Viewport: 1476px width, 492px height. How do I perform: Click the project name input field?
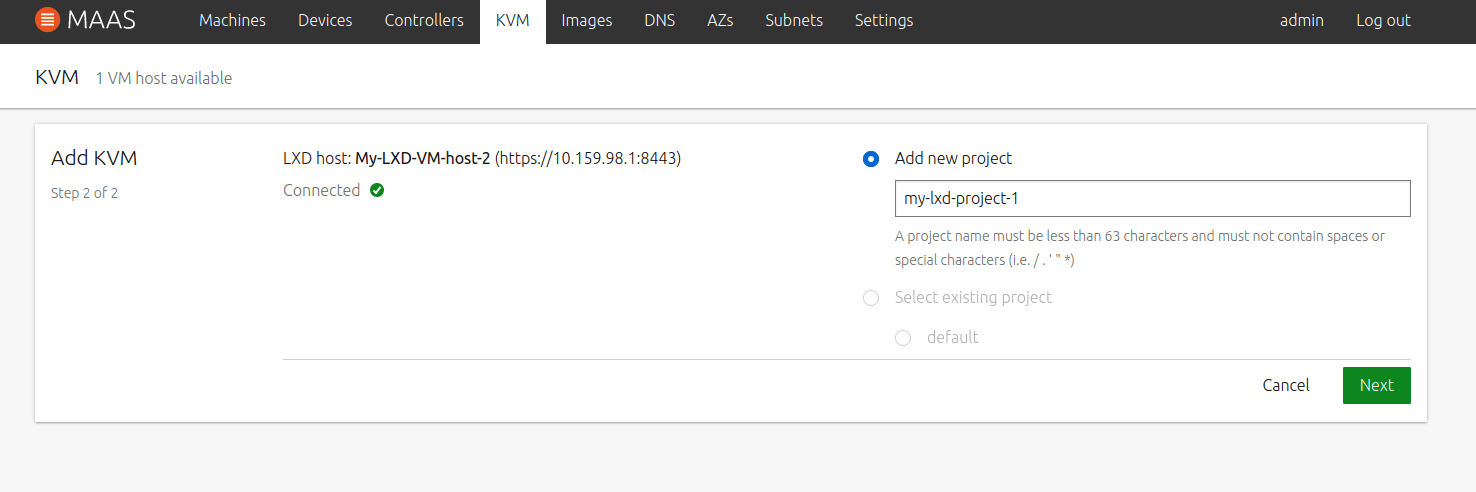[x=1152, y=198]
